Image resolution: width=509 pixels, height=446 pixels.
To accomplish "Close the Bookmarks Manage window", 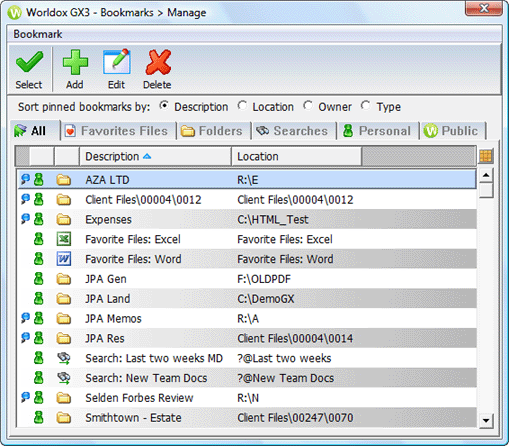I will point(484,8).
